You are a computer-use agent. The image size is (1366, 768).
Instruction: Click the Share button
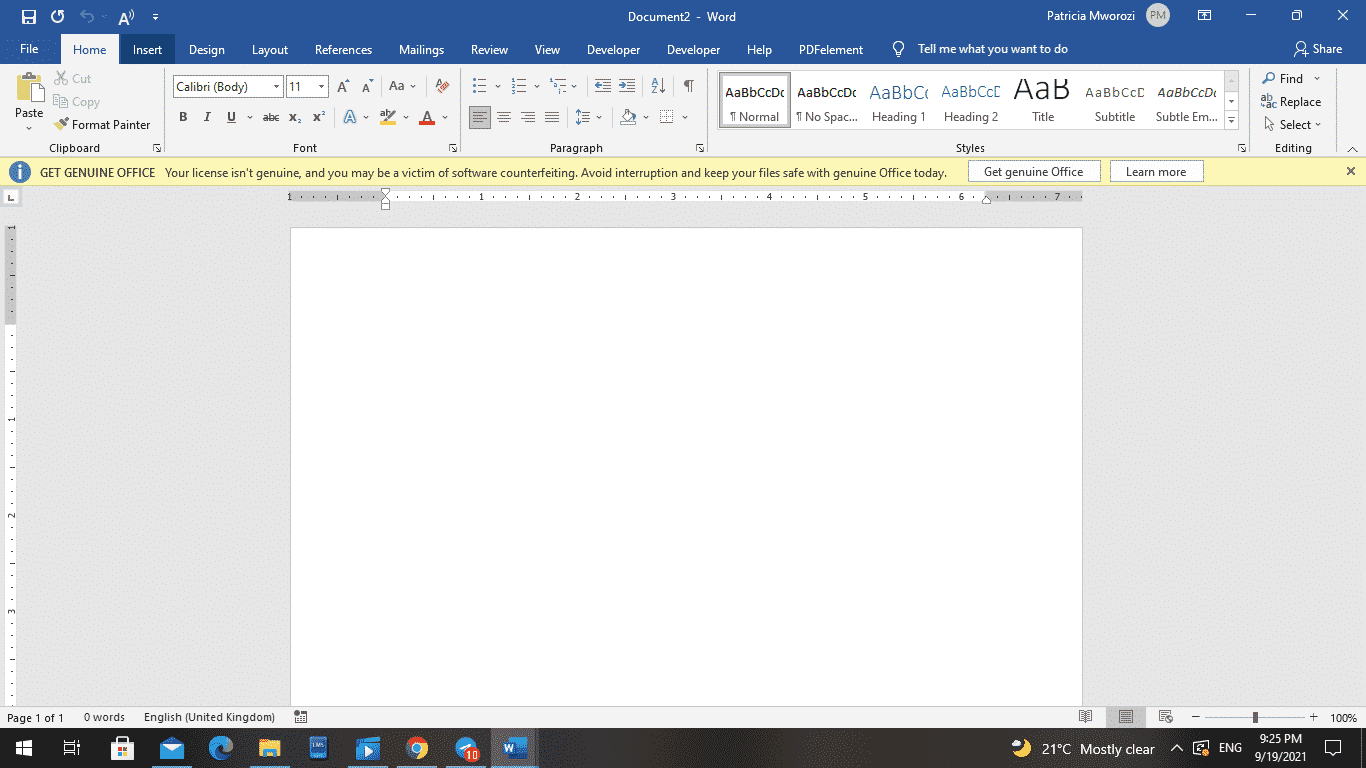[1318, 49]
